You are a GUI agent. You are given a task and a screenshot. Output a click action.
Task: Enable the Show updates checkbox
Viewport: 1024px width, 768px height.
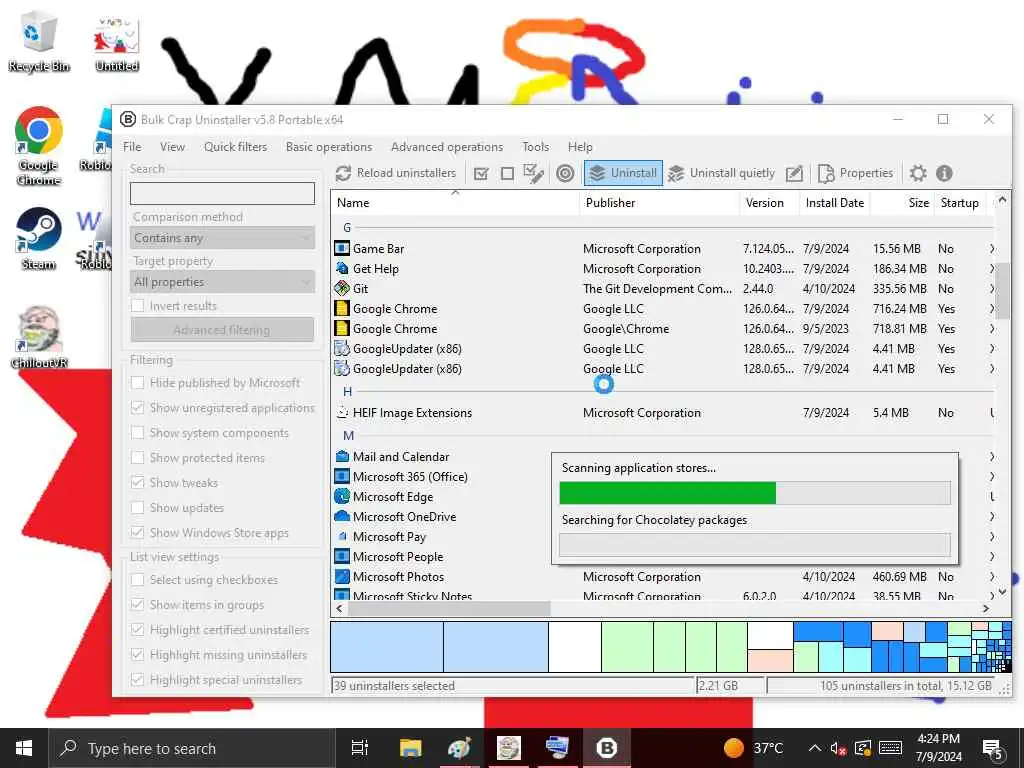click(x=138, y=507)
